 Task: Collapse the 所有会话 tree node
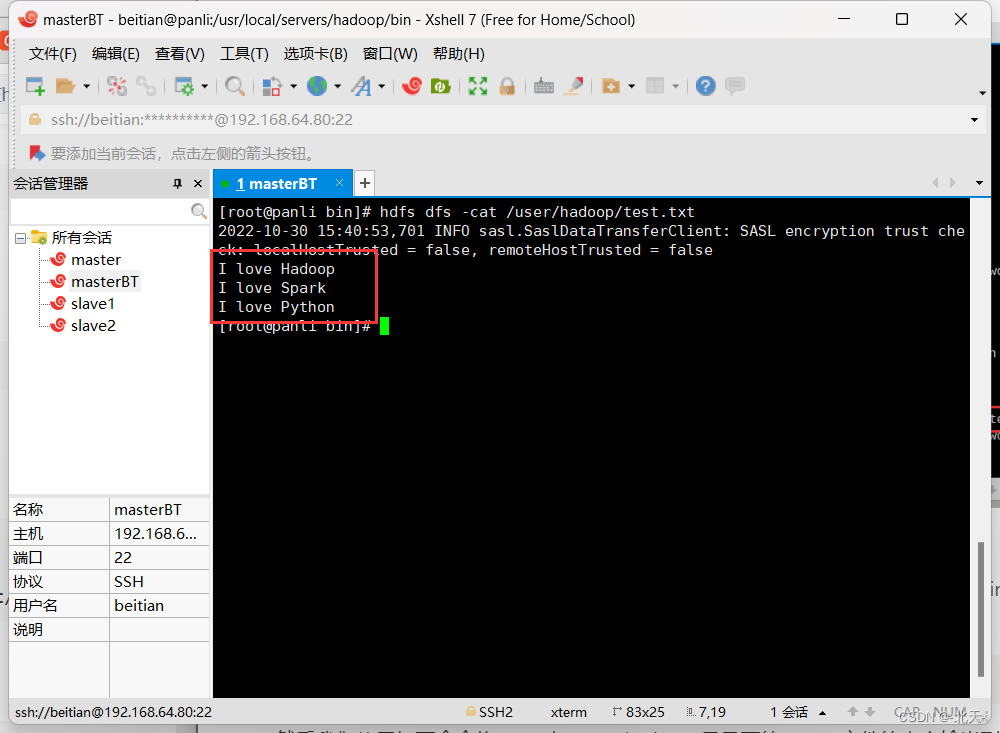(x=20, y=238)
